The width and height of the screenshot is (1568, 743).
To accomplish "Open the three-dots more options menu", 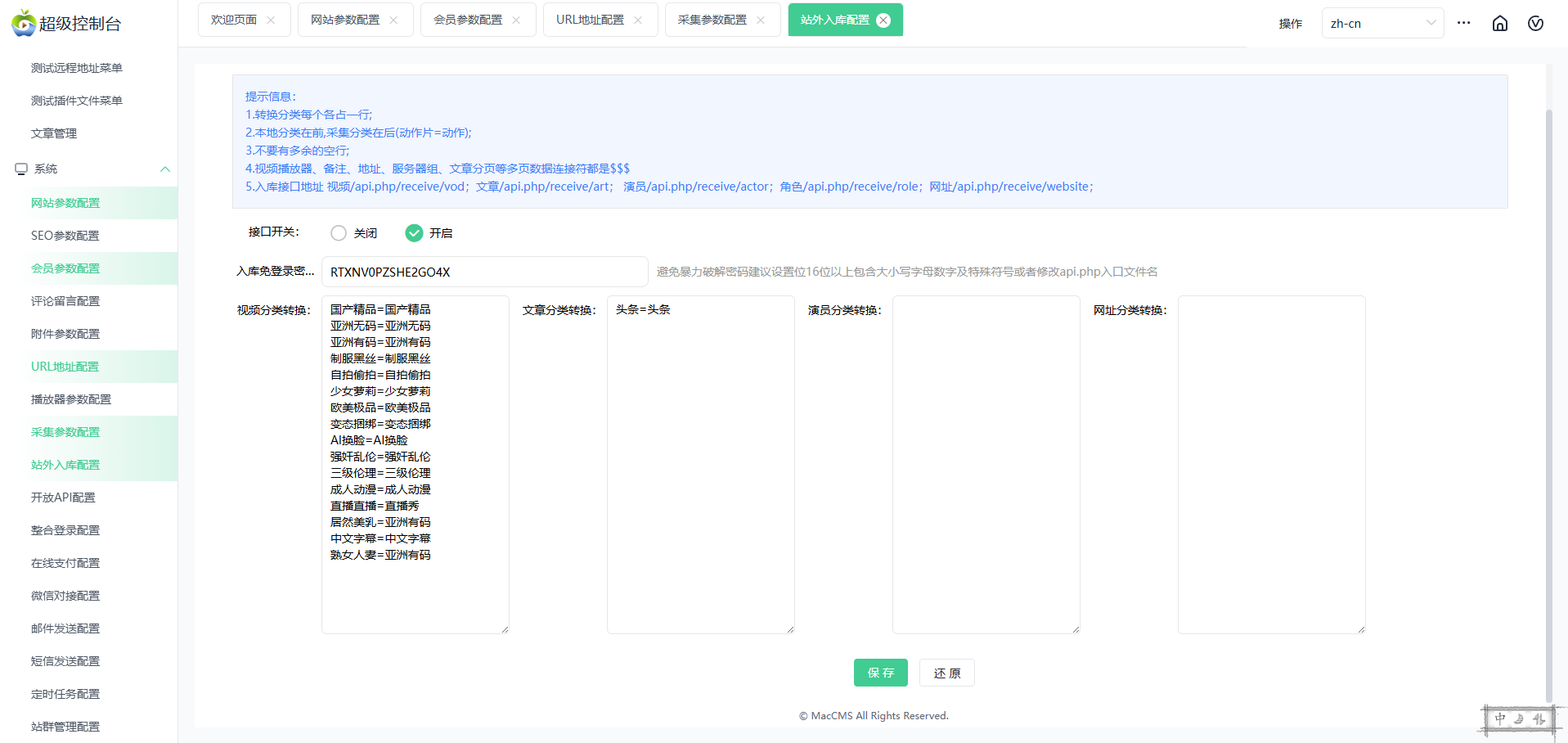I will pyautogui.click(x=1463, y=23).
